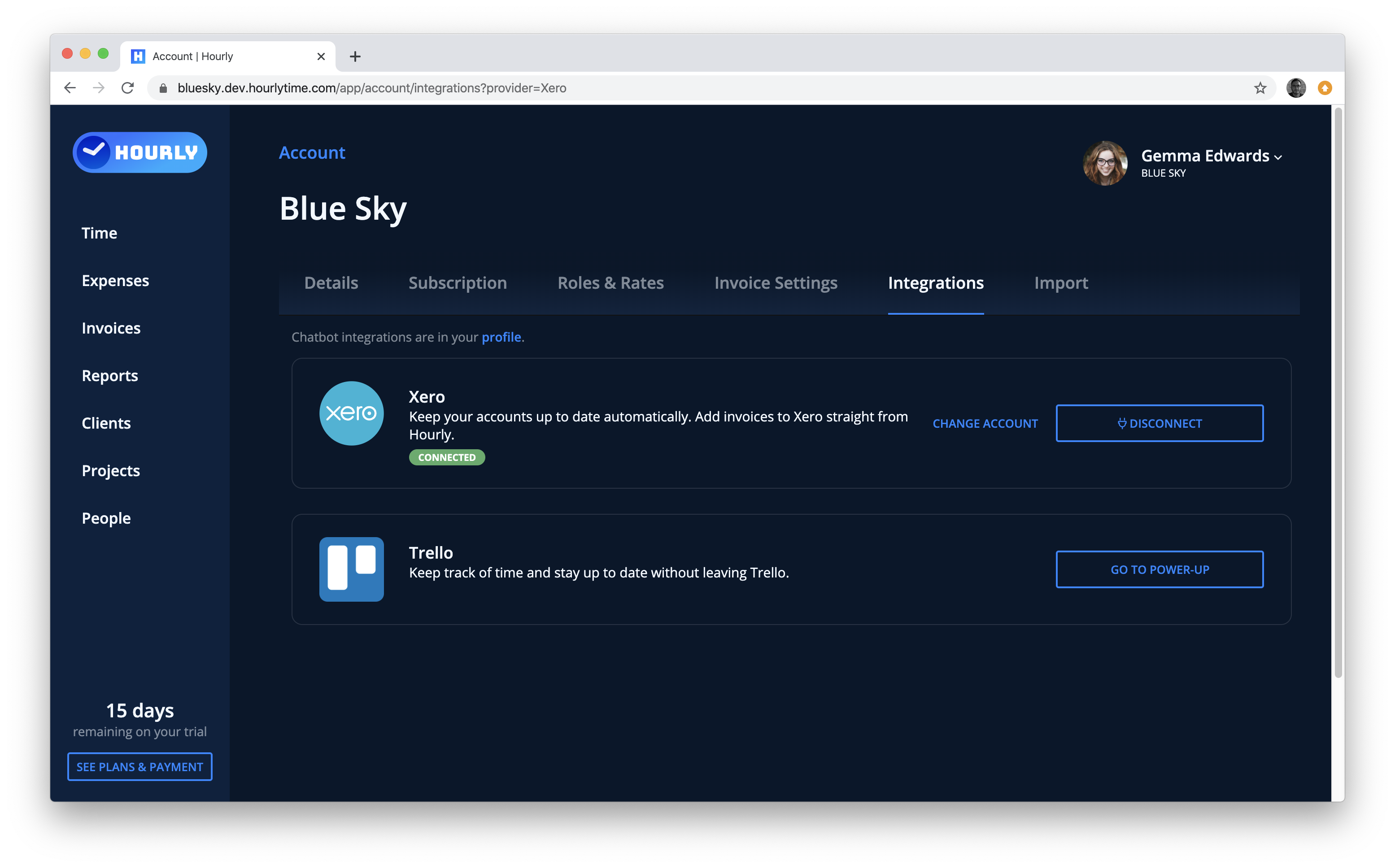Click Go To Power-Up for Trello
Viewport: 1395px width, 868px height.
click(x=1159, y=569)
